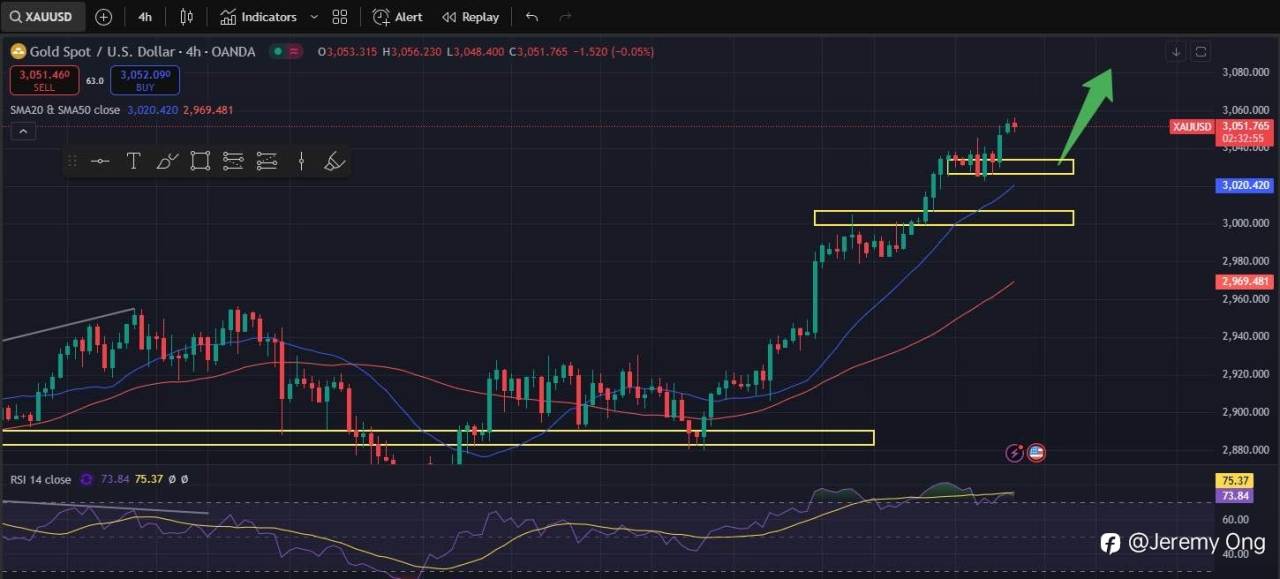Image resolution: width=1280 pixels, height=579 pixels.
Task: Open indicator templates grid icon
Action: tap(340, 17)
